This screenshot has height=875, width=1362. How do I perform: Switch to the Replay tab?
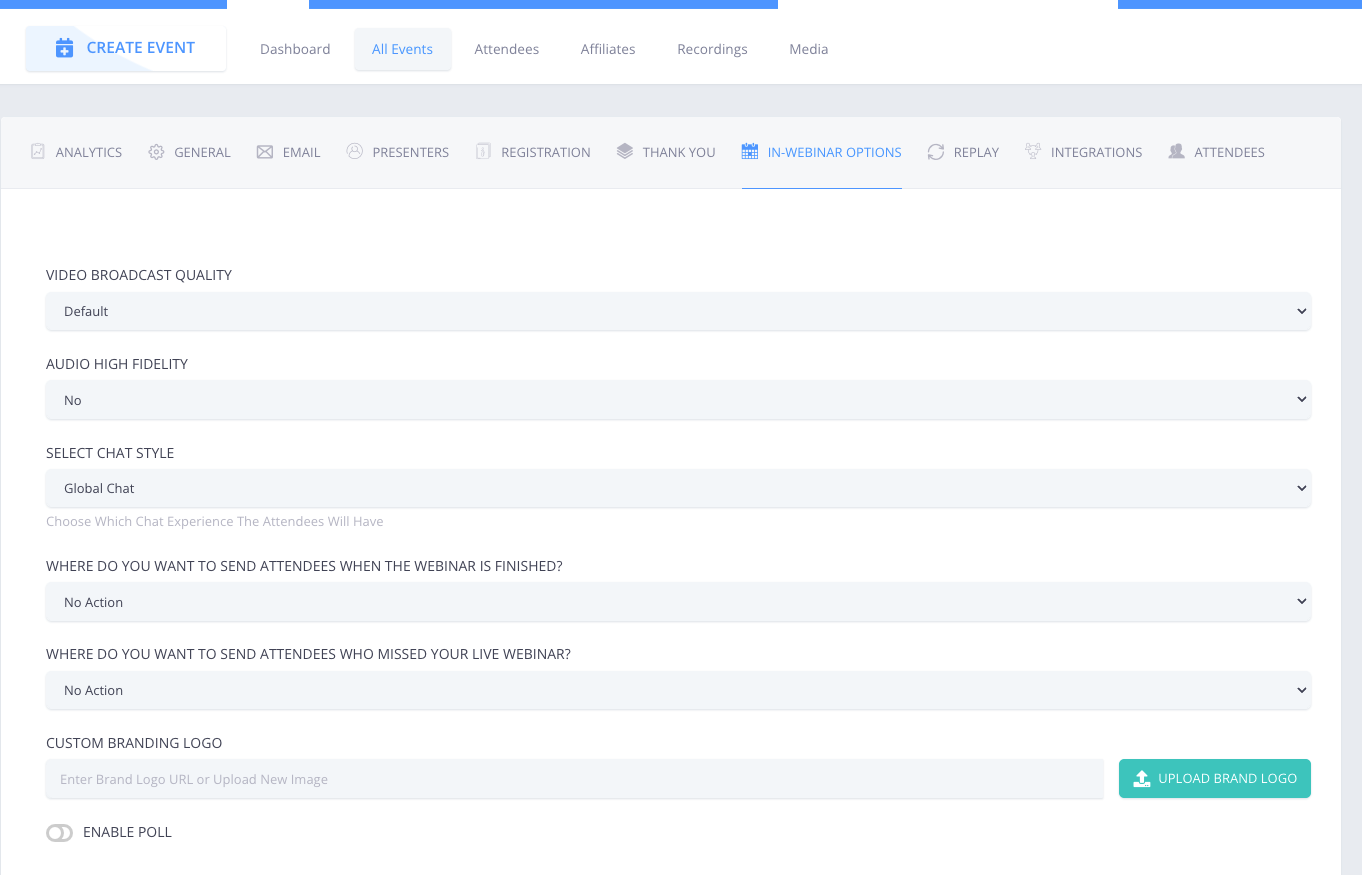963,152
